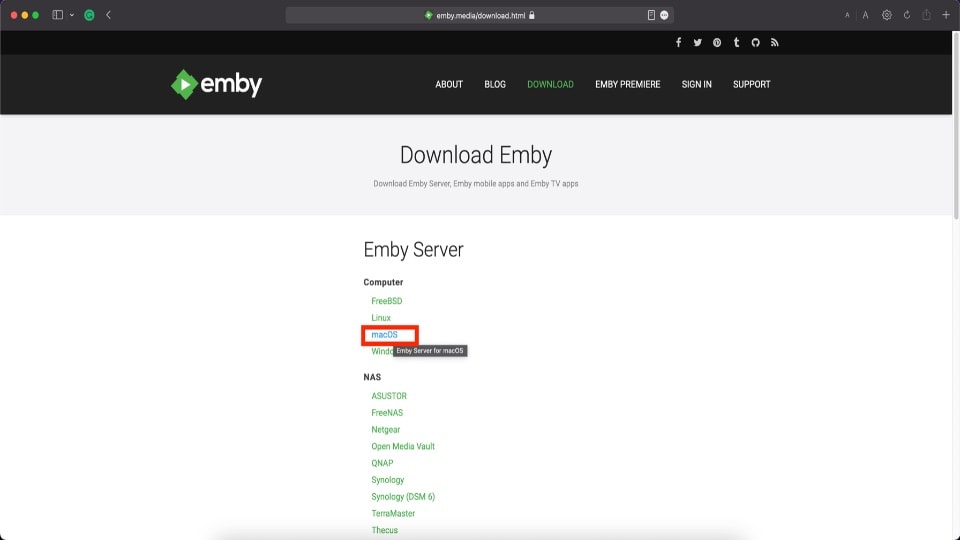
Task: Decrease text size with small A
Action: (x=847, y=15)
